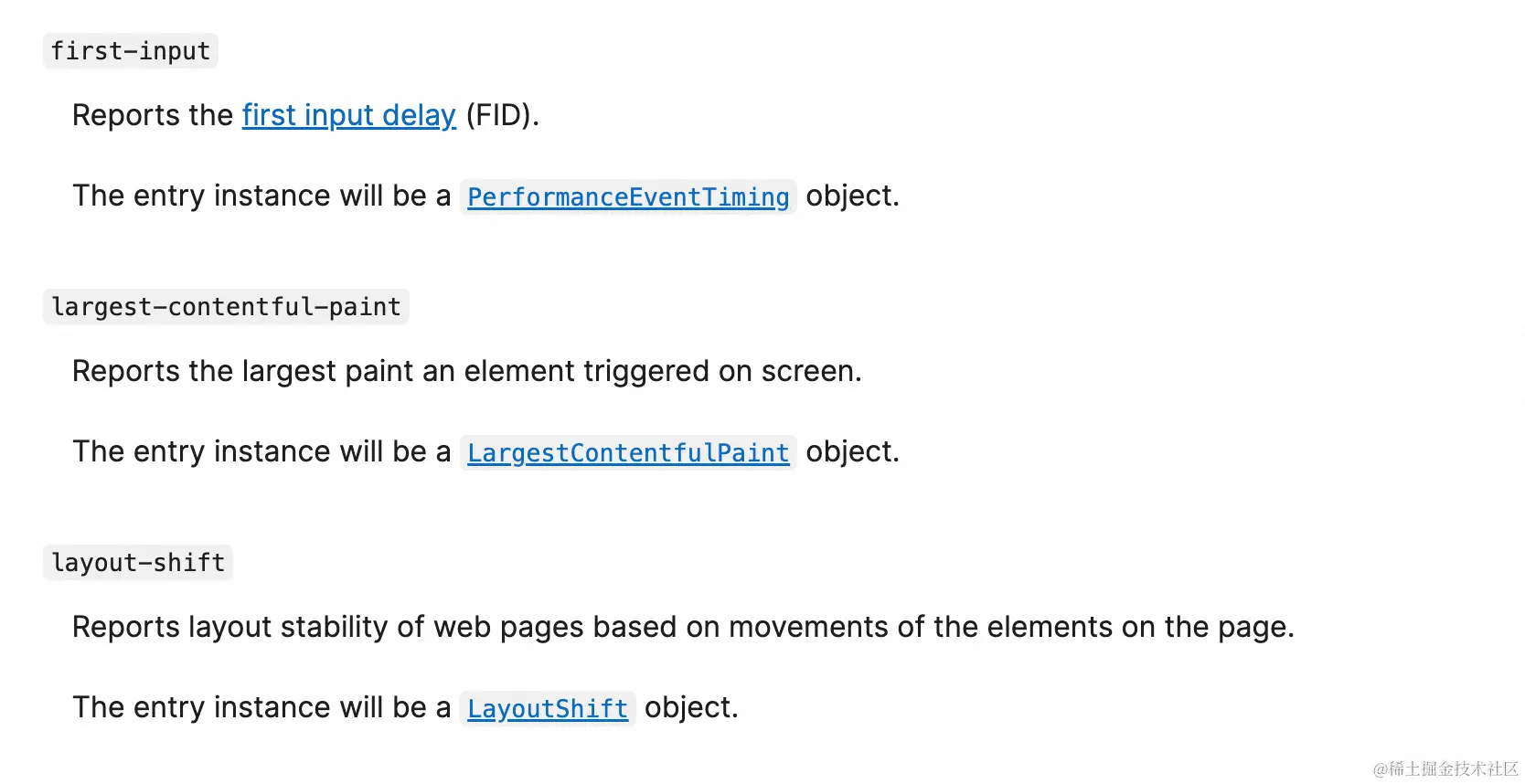Click the largest paint description sentence
Viewport: 1525px width, 784px height.
point(466,372)
